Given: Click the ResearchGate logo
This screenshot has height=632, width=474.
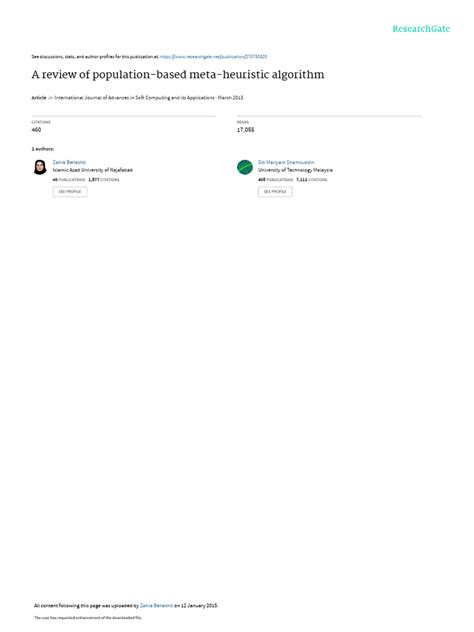Looking at the screenshot, I should (x=421, y=29).
